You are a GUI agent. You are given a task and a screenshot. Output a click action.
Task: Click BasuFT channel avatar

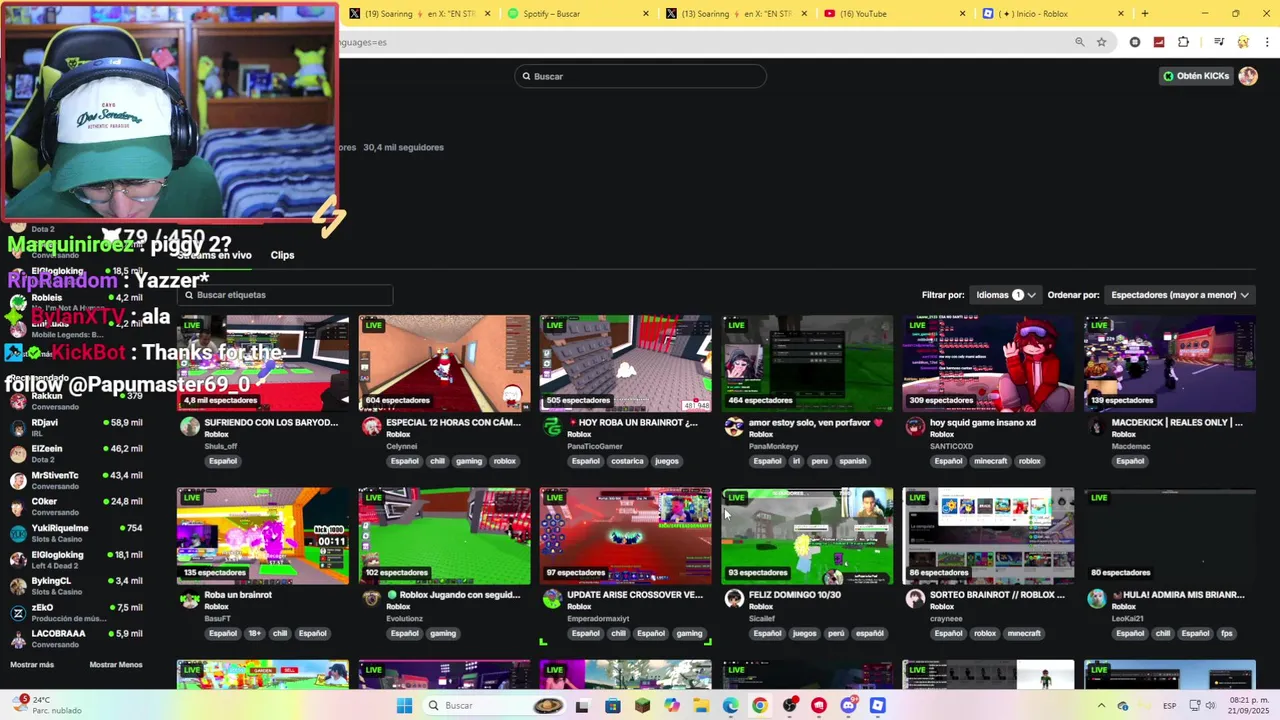point(189,599)
